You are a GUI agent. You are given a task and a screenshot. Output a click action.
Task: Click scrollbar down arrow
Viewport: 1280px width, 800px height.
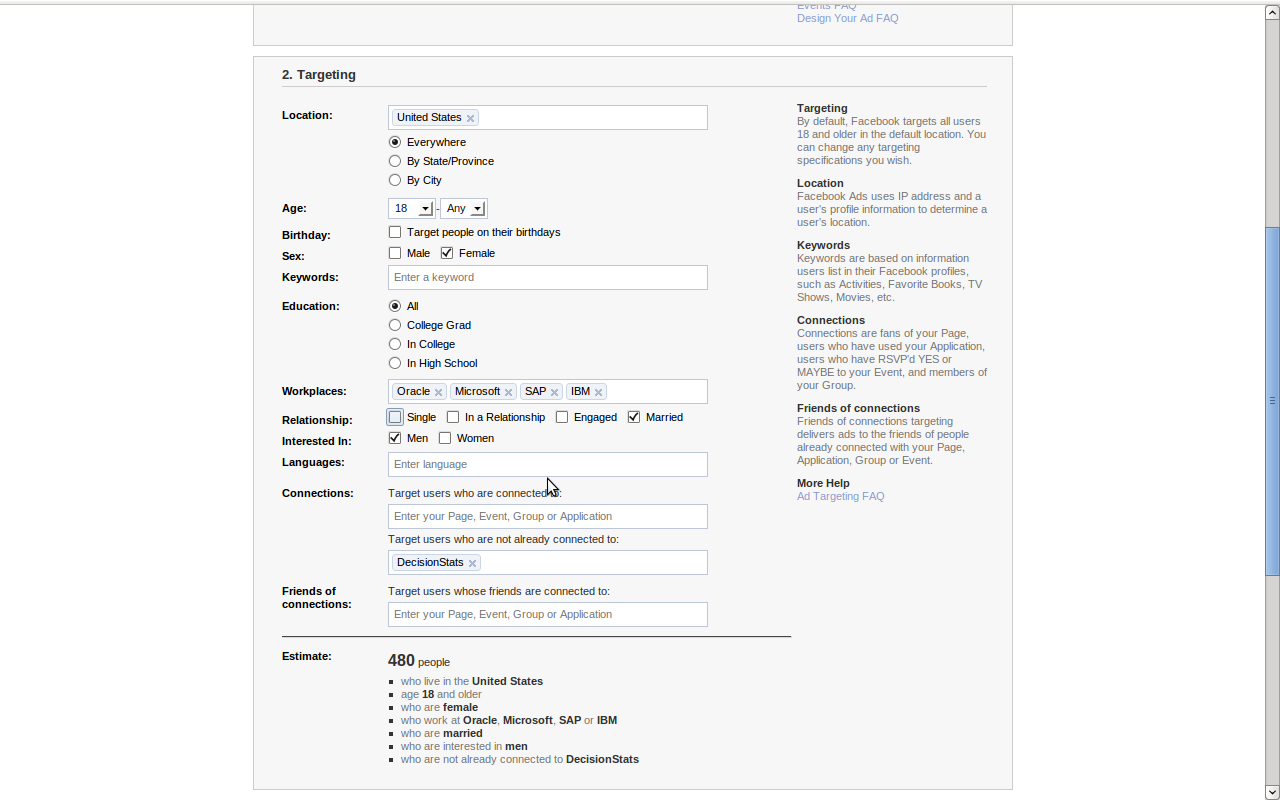tap(1272, 792)
